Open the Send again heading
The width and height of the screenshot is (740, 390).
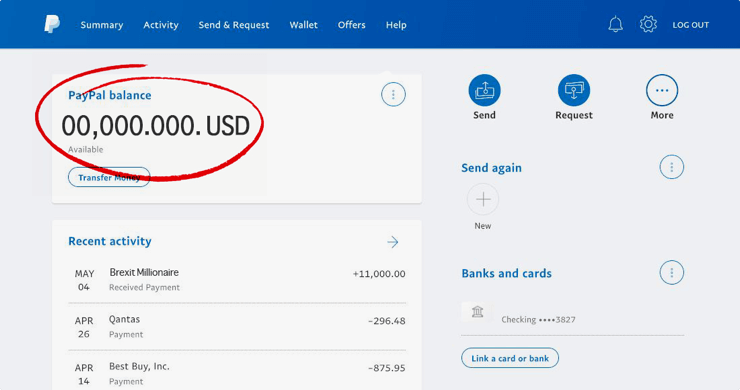pos(491,168)
